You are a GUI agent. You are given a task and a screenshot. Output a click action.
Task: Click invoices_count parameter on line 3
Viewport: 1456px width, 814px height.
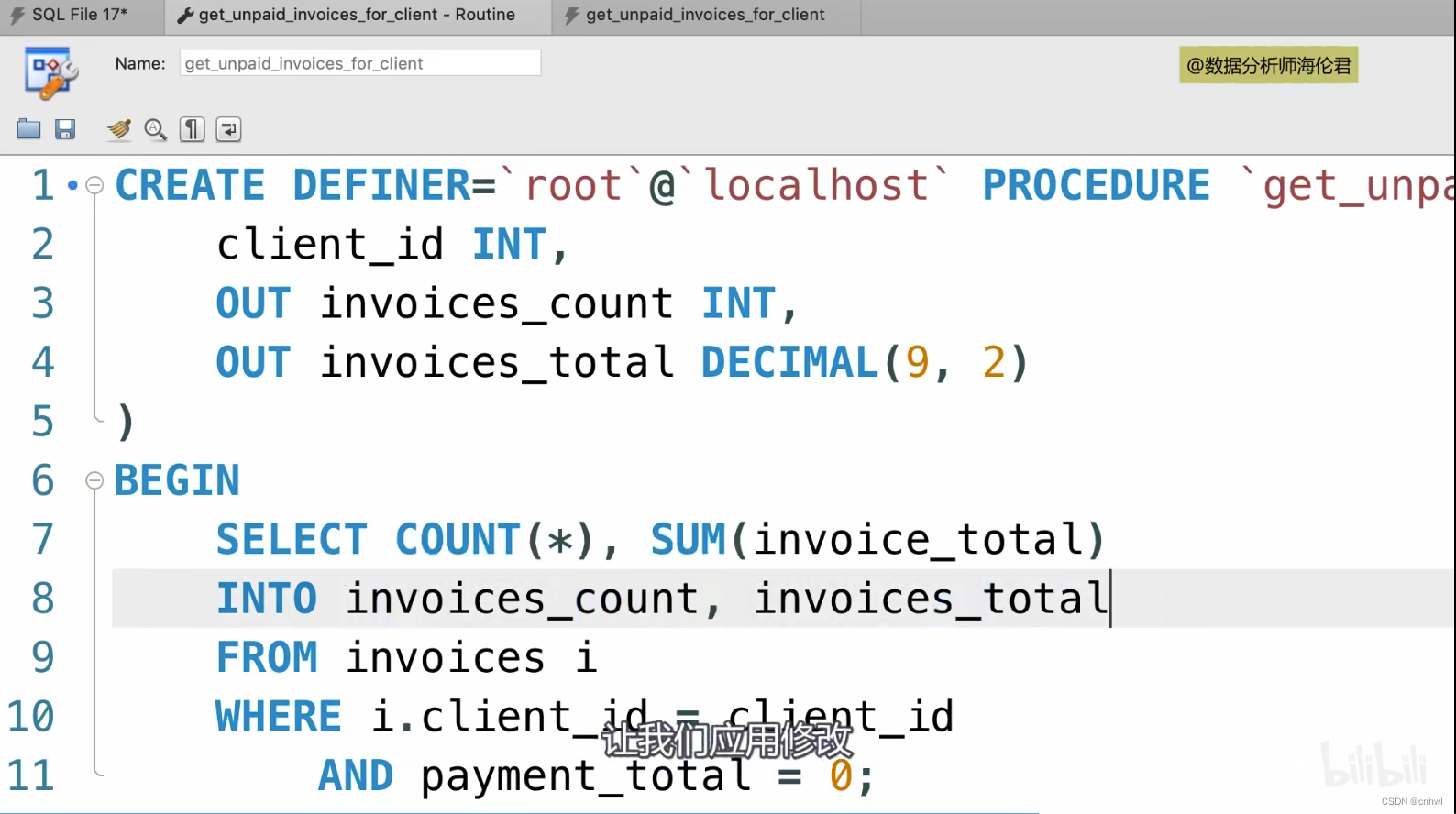pyautogui.click(x=496, y=303)
